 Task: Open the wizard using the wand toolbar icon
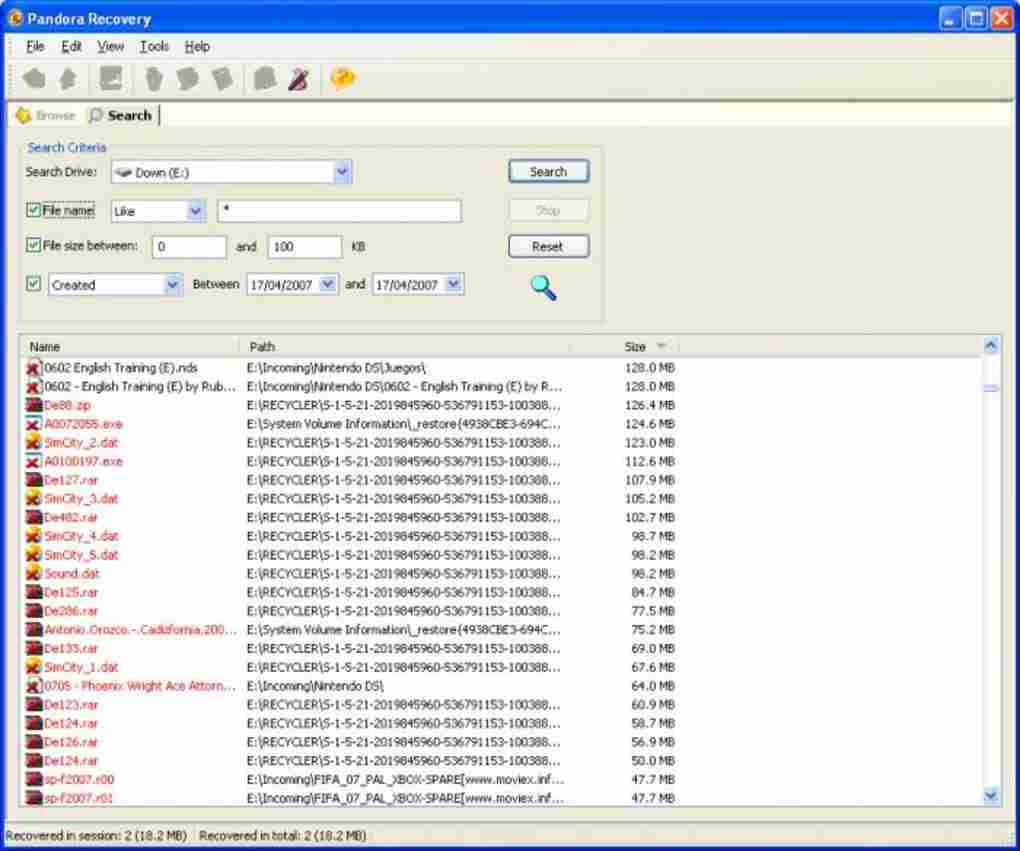point(299,79)
